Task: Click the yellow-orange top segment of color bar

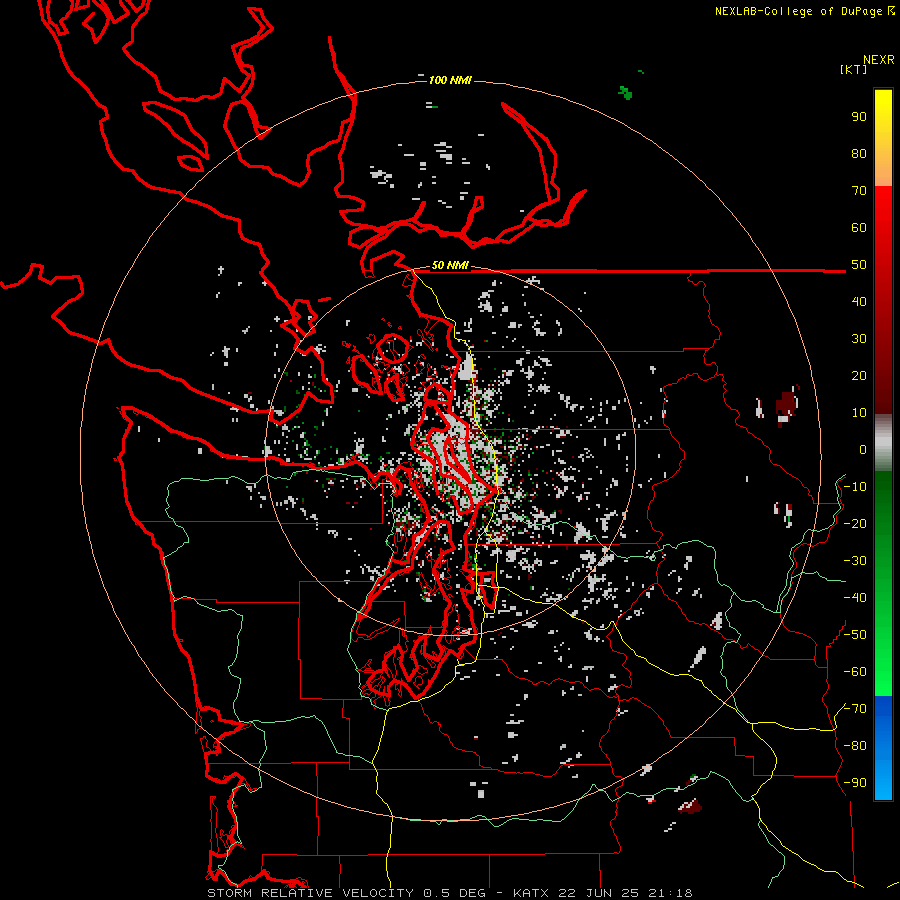Action: [883, 138]
